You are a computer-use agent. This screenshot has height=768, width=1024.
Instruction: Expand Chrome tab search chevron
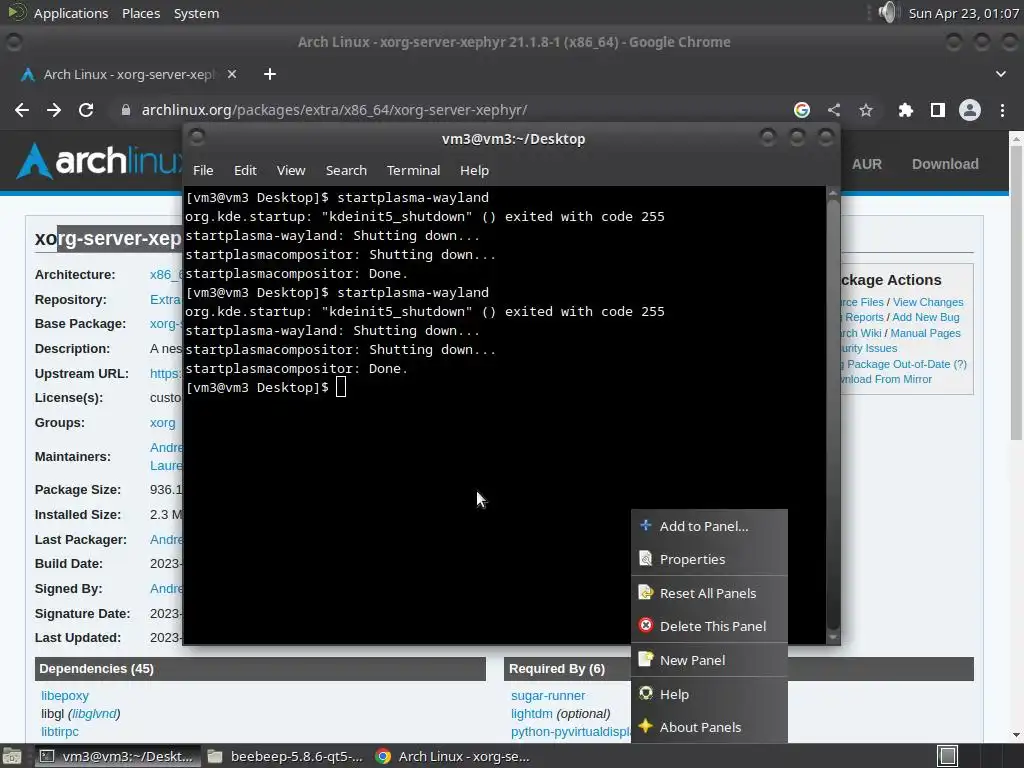point(1000,74)
